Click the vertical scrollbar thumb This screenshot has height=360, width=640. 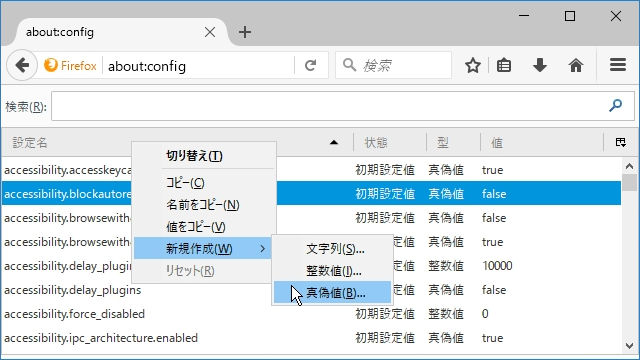629,182
